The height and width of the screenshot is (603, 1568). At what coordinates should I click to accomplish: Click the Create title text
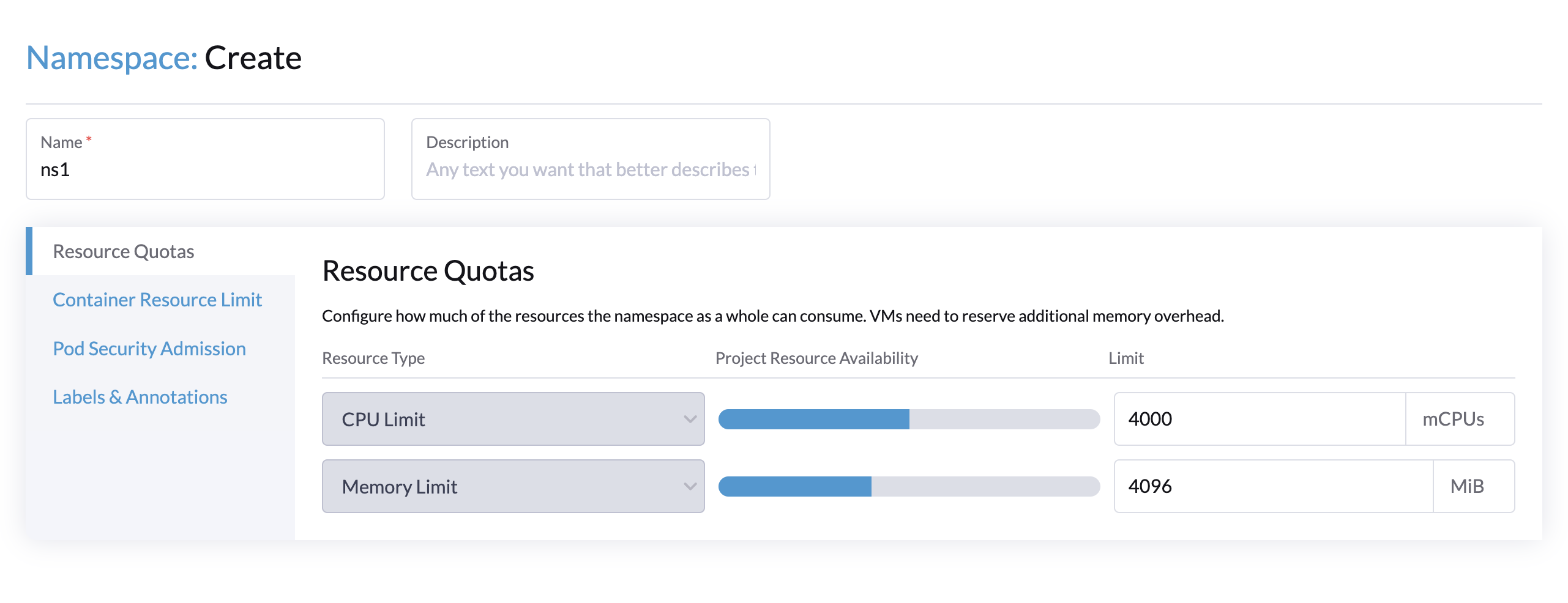pyautogui.click(x=253, y=58)
